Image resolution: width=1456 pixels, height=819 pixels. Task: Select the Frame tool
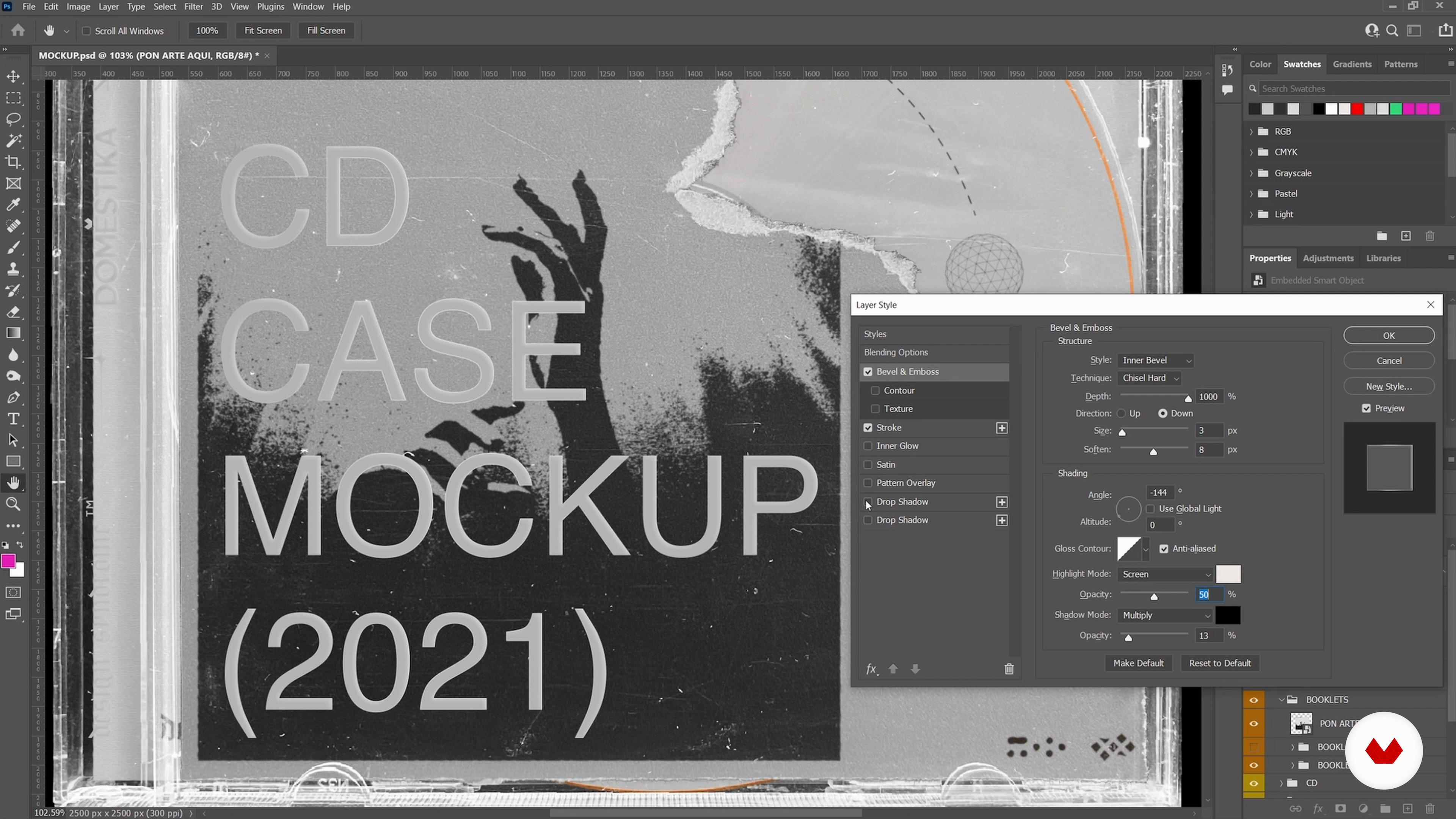pyautogui.click(x=14, y=184)
